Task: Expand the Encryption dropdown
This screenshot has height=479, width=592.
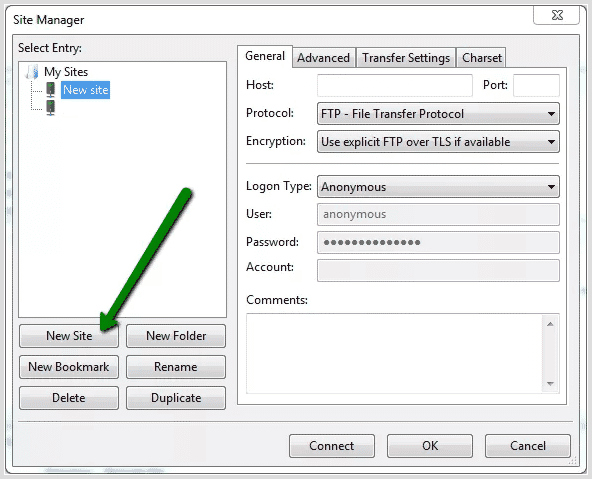Action: pyautogui.click(x=438, y=142)
